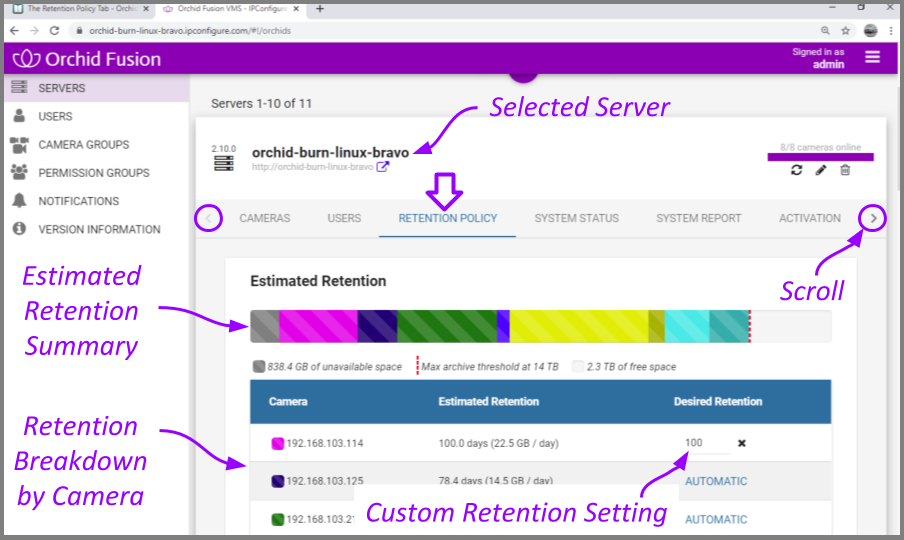This screenshot has width=904, height=540.
Task: Move the server tabs right with arrow
Action: [872, 218]
